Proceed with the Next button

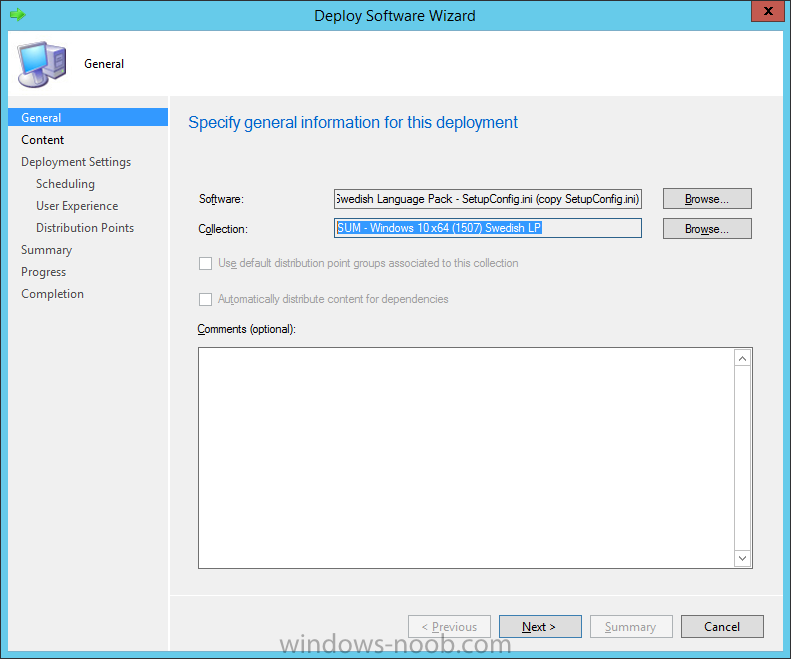(x=540, y=627)
